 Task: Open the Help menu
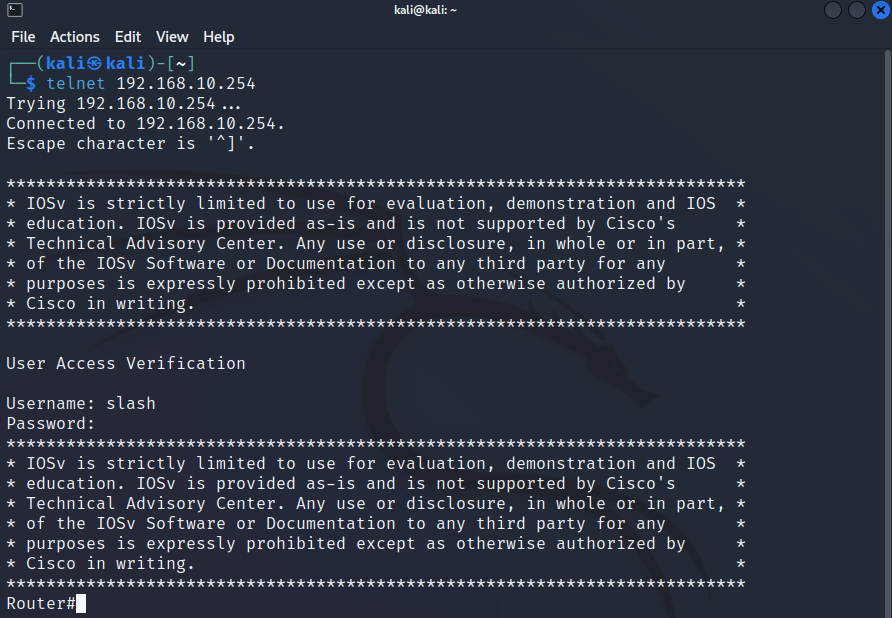[218, 37]
